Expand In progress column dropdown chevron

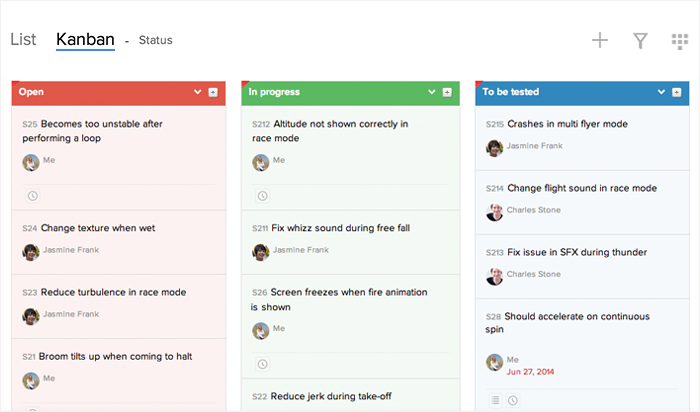432,92
